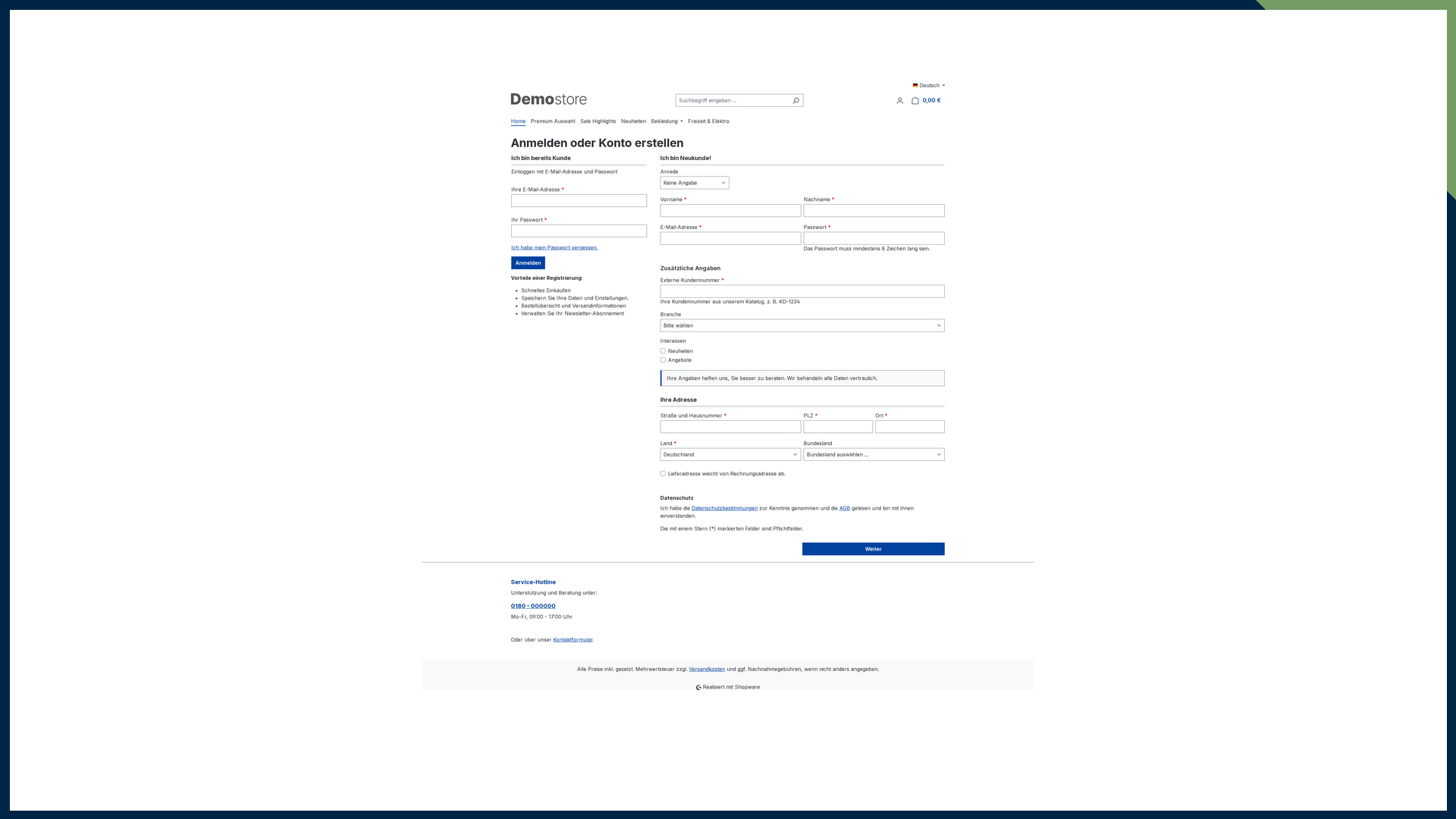Focus the login E-Mail-Adresse field
1456x819 pixels.
(579, 201)
